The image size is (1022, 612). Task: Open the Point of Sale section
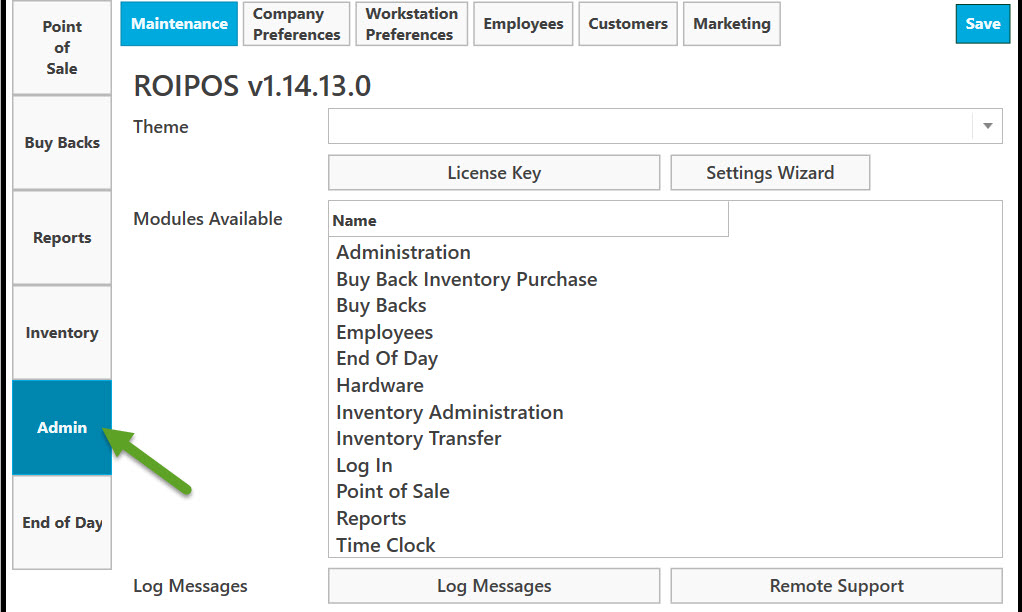pyautogui.click(x=62, y=48)
